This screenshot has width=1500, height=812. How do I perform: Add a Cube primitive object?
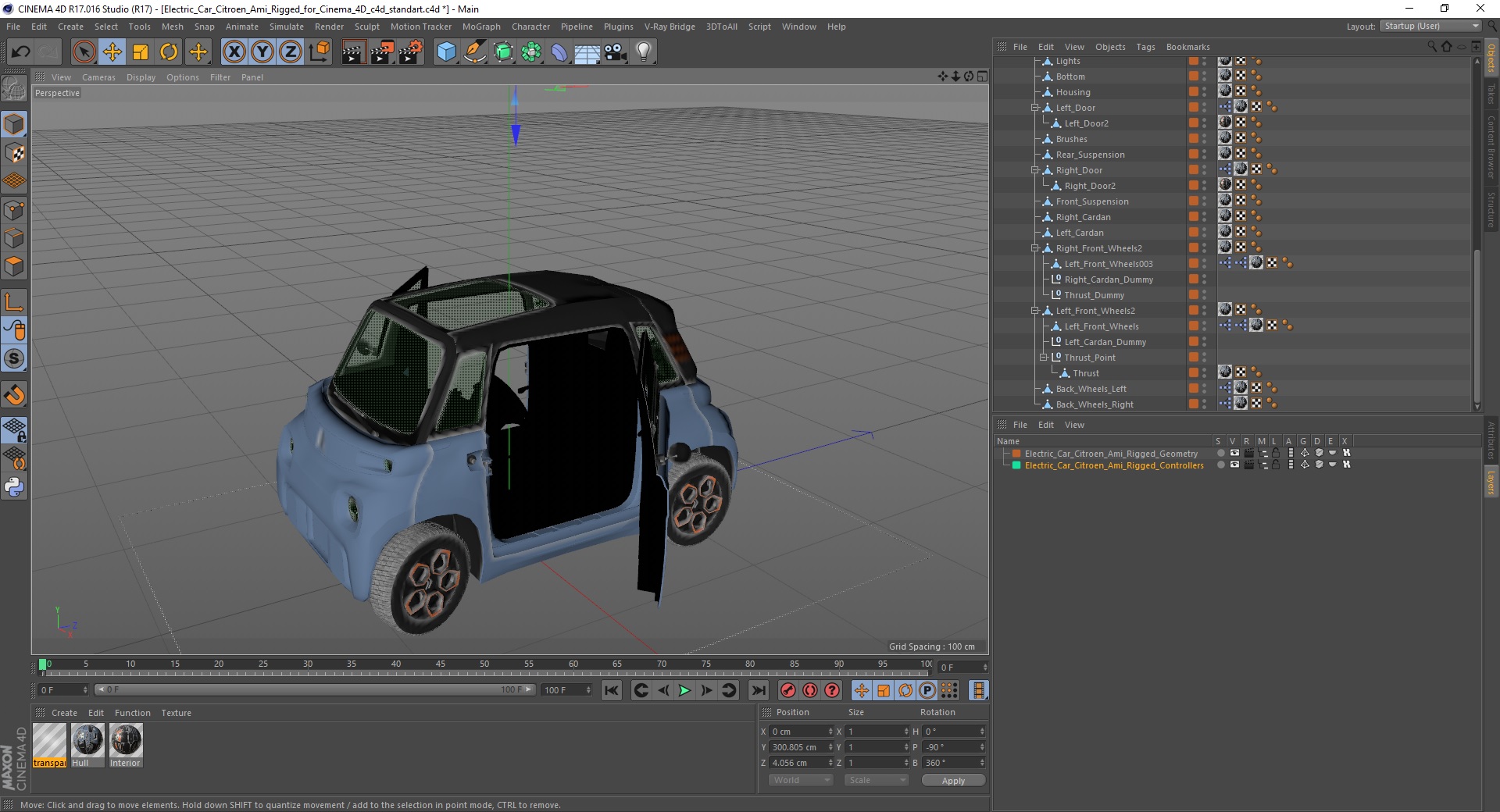446,52
